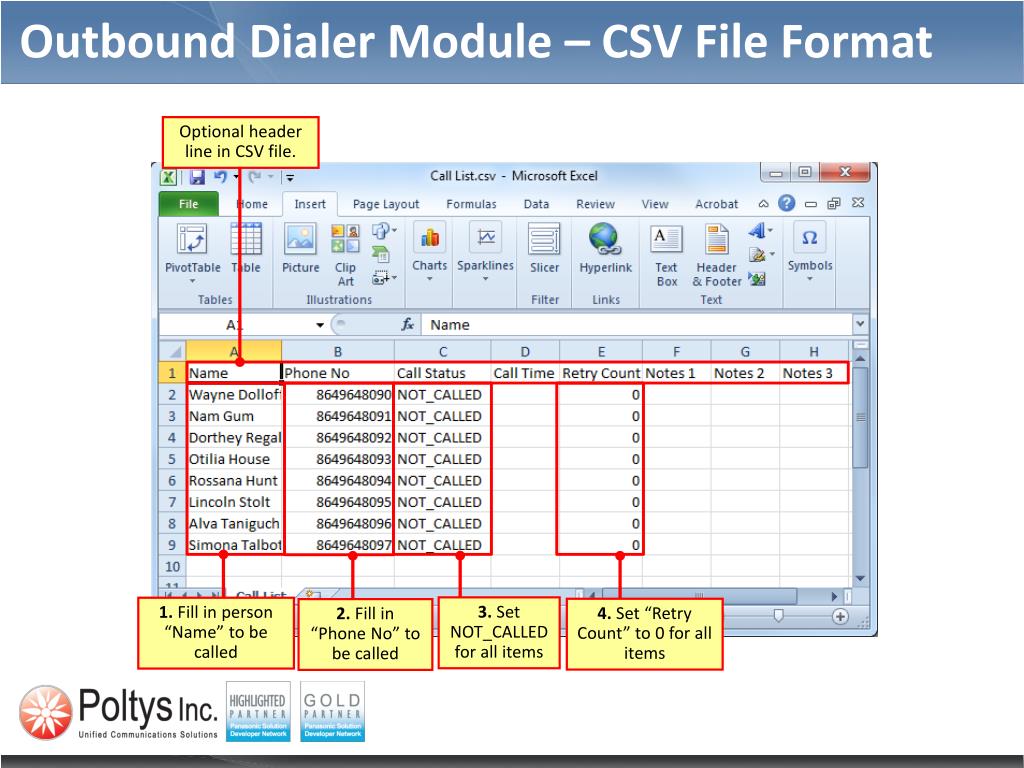
Task: Click the formula bar containing Name
Action: coord(637,325)
